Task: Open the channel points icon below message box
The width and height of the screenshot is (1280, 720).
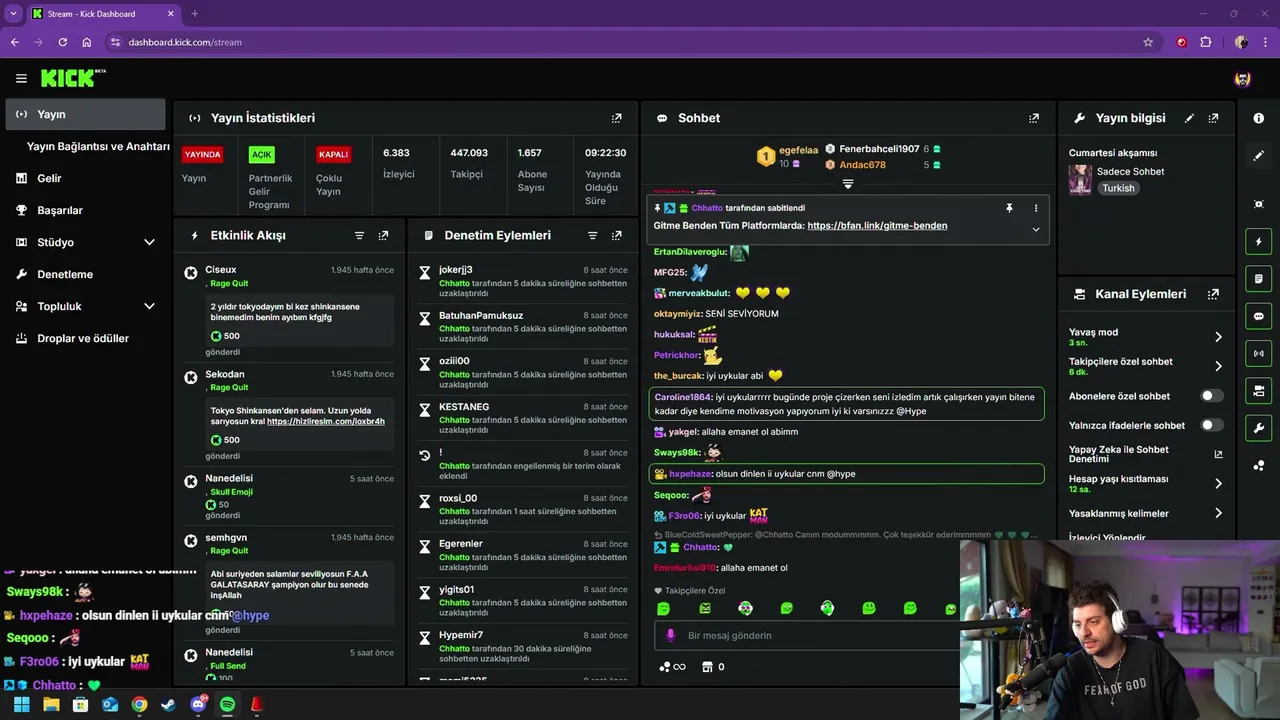Action: (672, 667)
